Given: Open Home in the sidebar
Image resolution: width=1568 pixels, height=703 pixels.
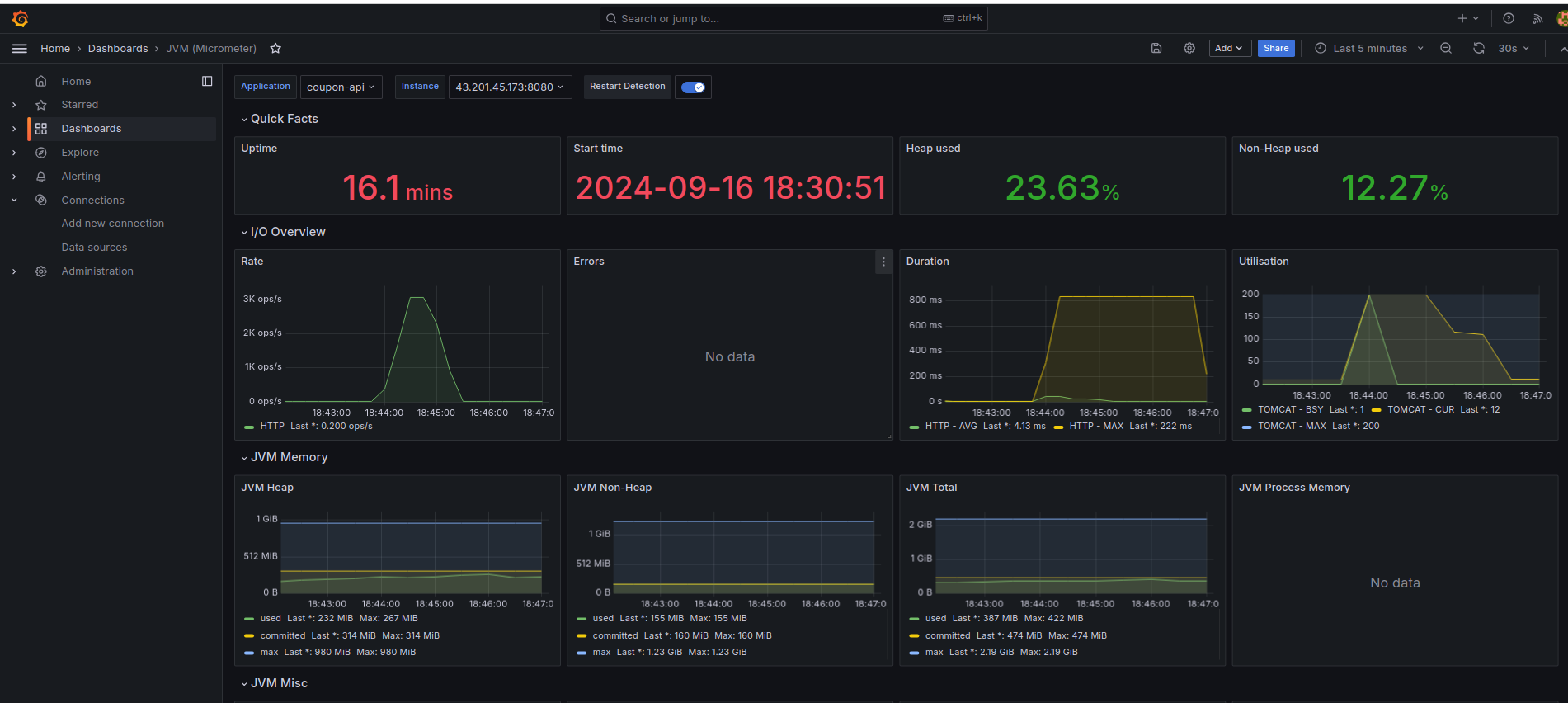Looking at the screenshot, I should point(76,81).
